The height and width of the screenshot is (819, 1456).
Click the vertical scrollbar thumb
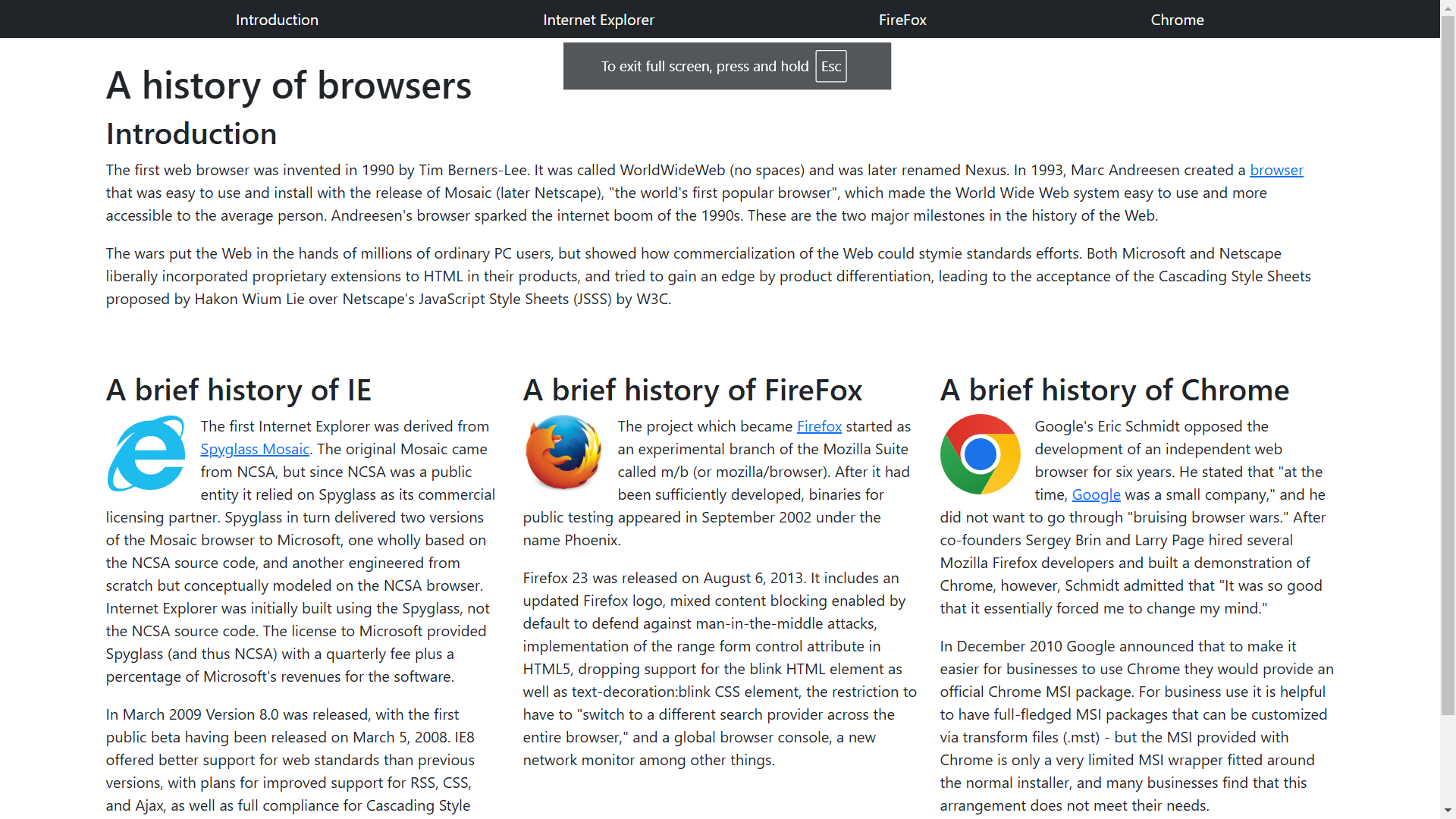(1448, 364)
